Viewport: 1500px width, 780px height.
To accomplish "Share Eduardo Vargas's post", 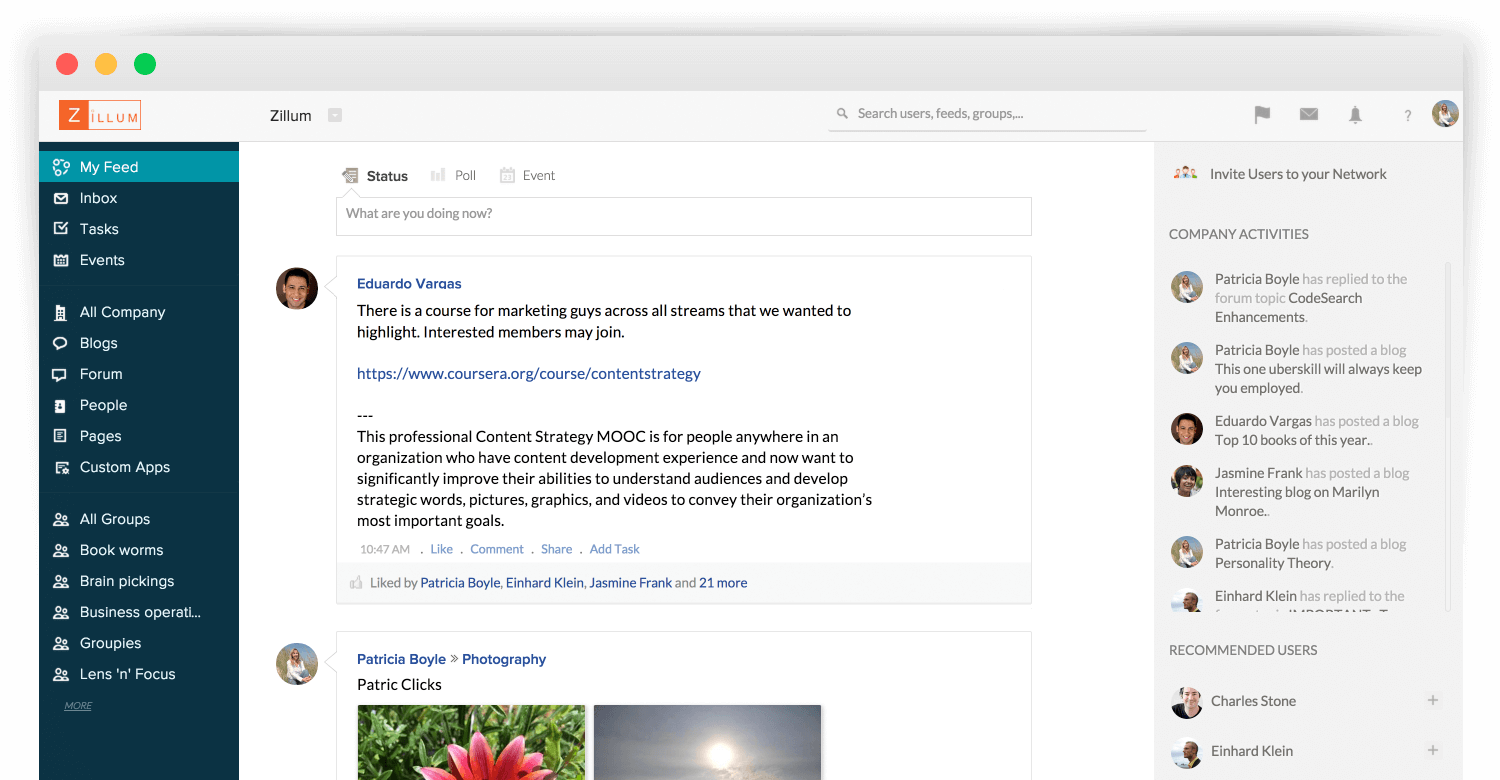I will pos(556,549).
